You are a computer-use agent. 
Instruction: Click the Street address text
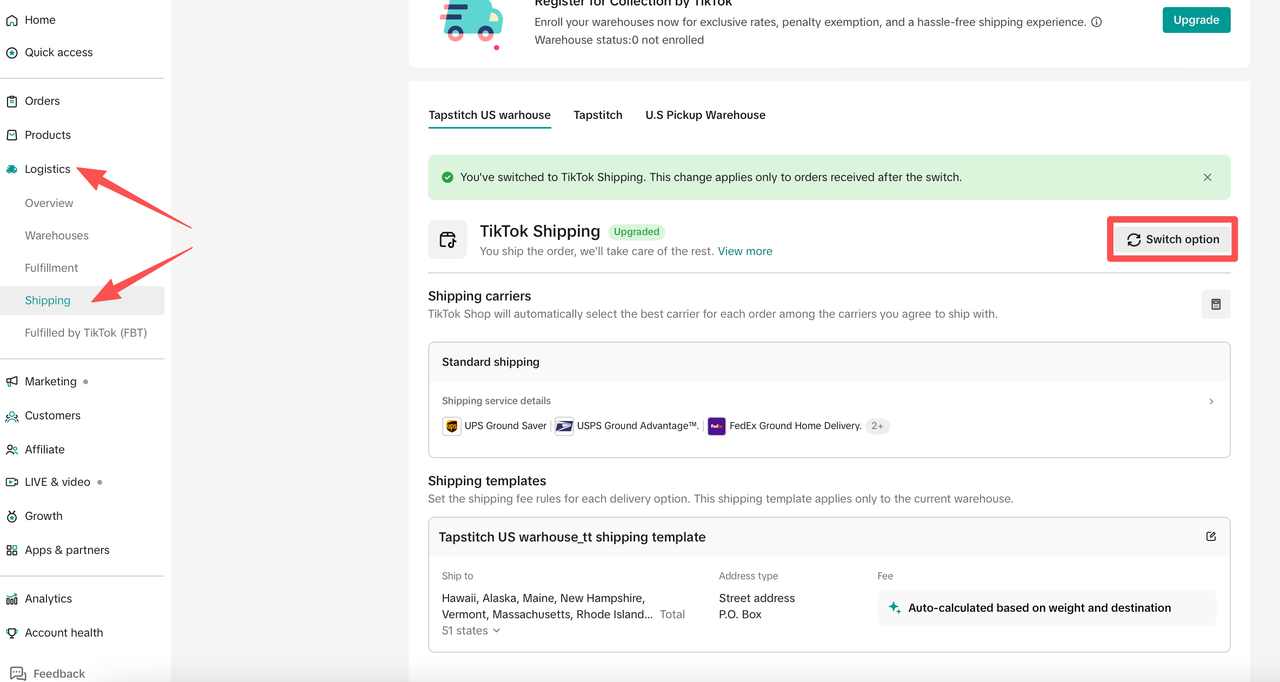(757, 598)
